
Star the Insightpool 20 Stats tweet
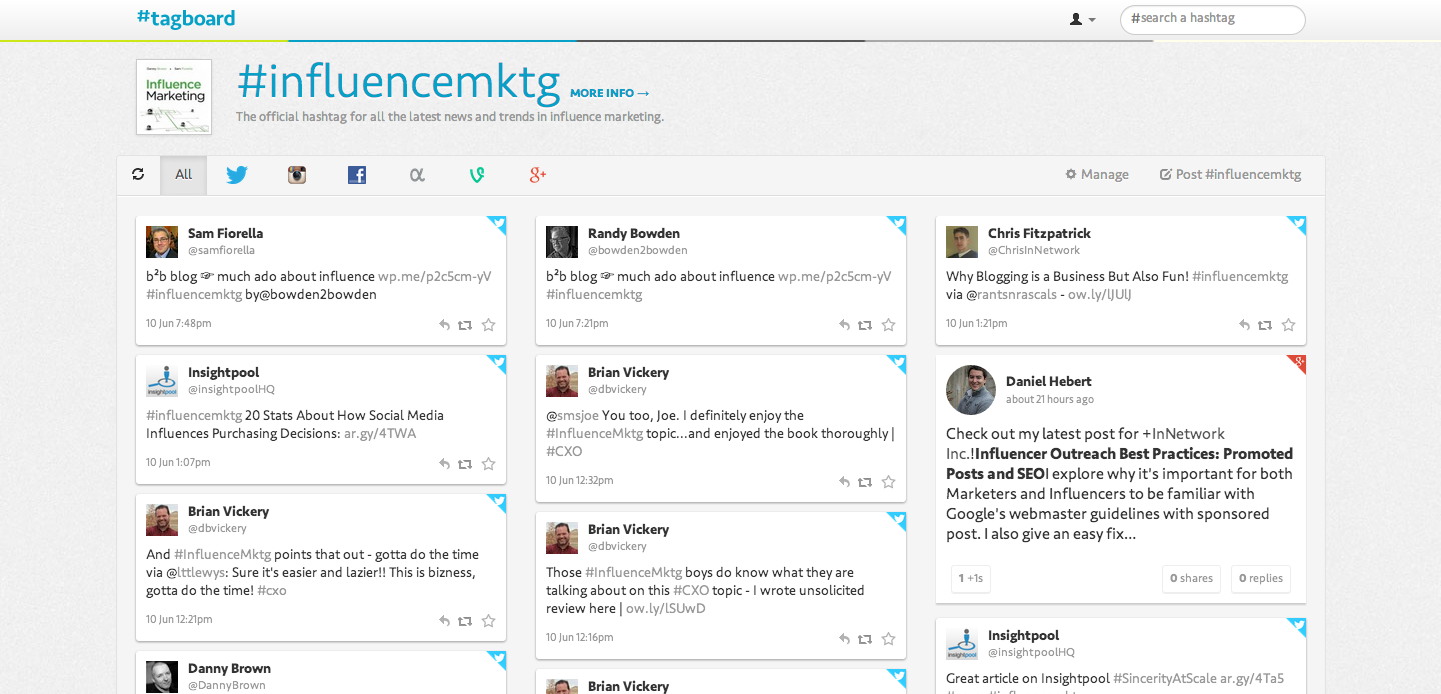click(488, 464)
